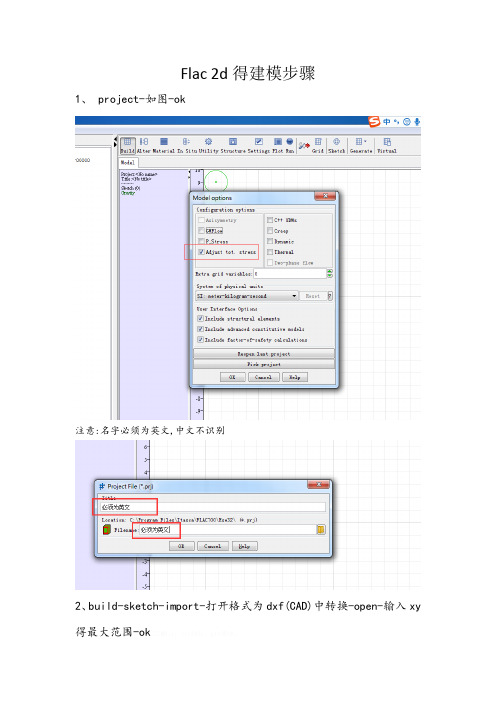Close the Project File dialog
This screenshot has width=496, height=702.
(x=319, y=485)
